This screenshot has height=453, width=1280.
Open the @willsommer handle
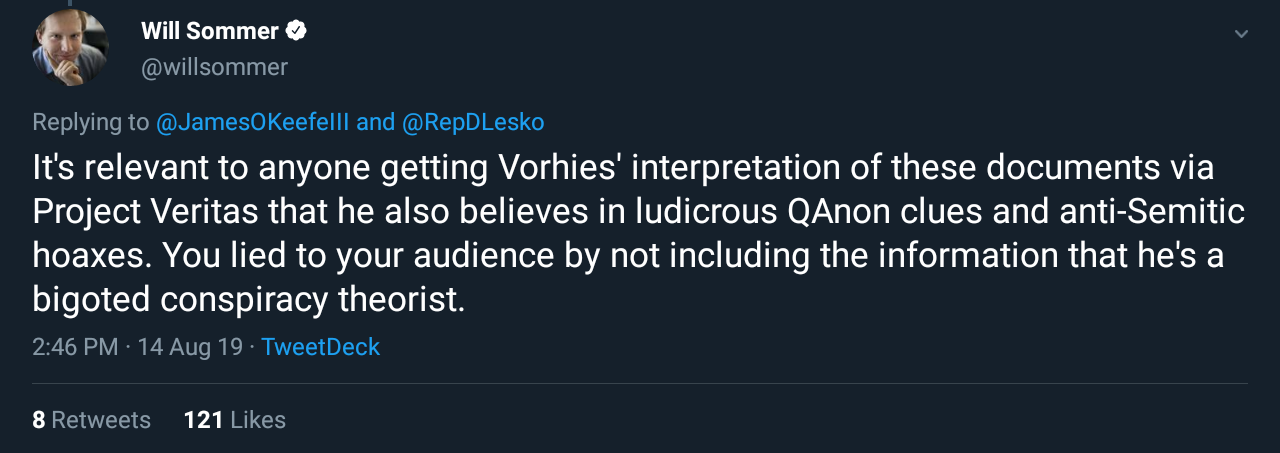(214, 67)
